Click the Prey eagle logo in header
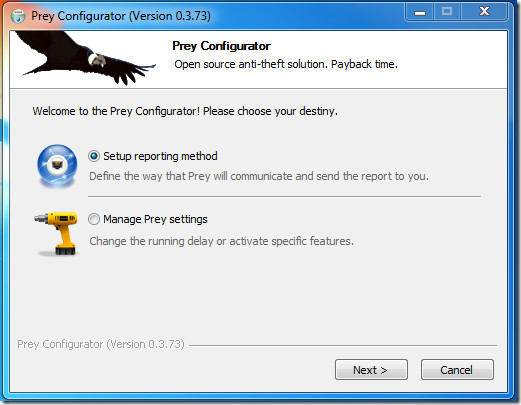 click(x=85, y=58)
